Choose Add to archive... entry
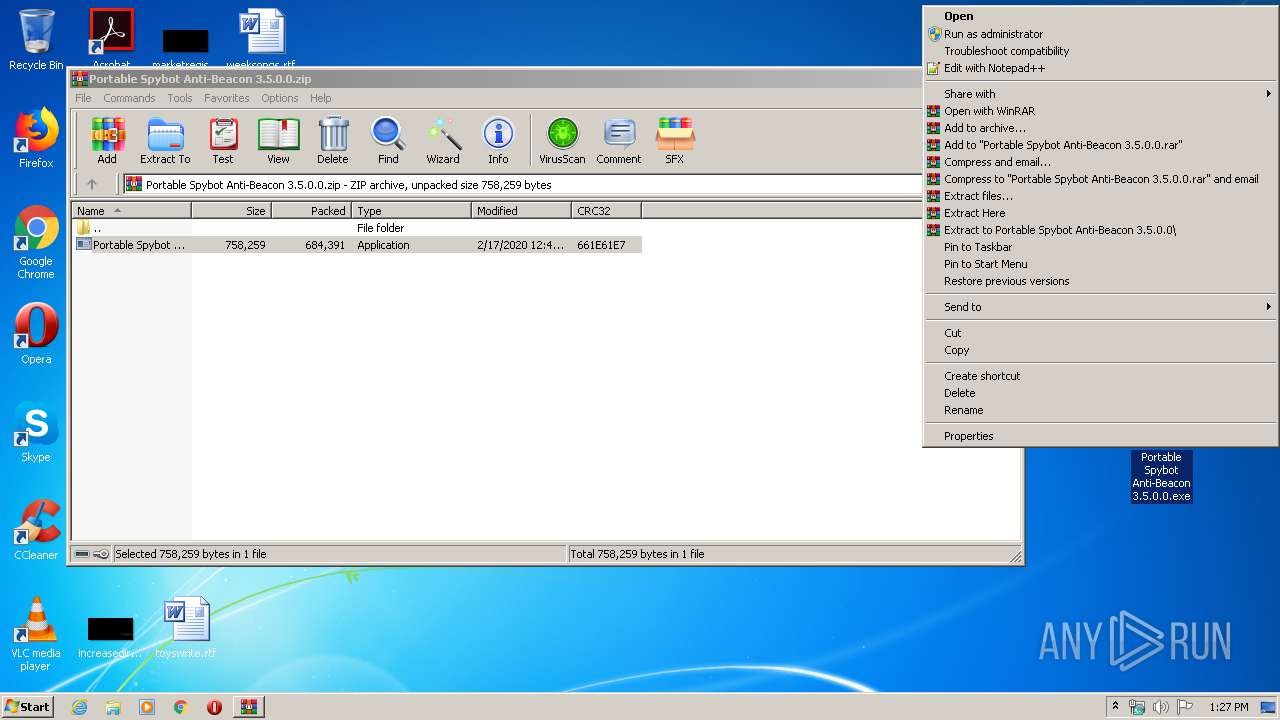This screenshot has width=1280, height=720. [x=1100, y=128]
